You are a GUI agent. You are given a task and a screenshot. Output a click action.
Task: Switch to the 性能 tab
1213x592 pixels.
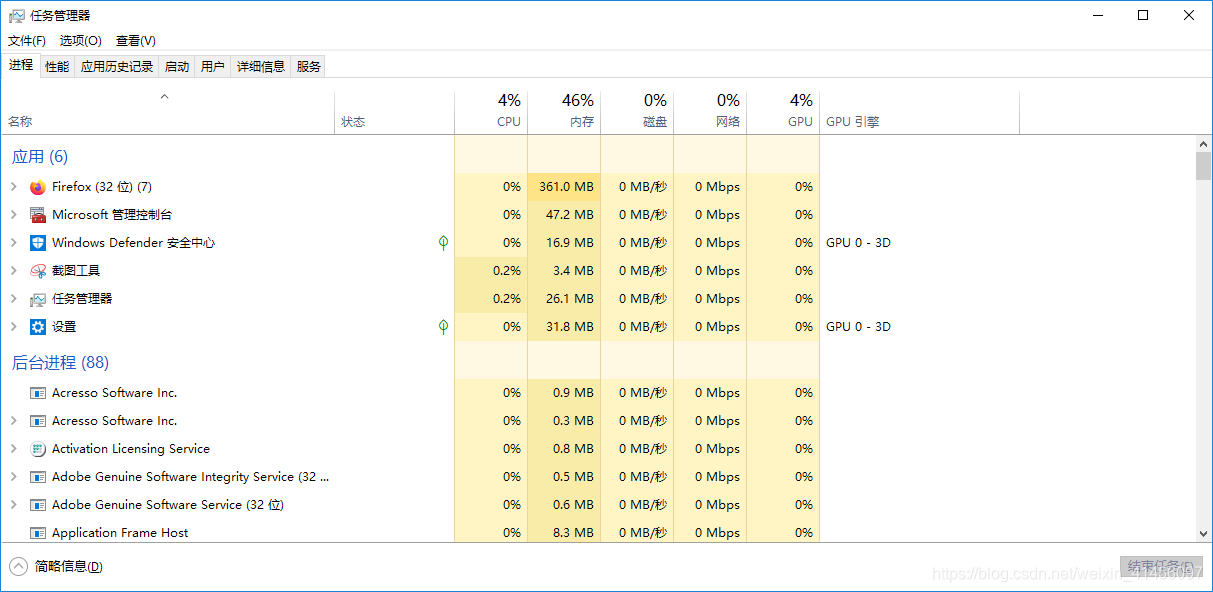pos(57,67)
